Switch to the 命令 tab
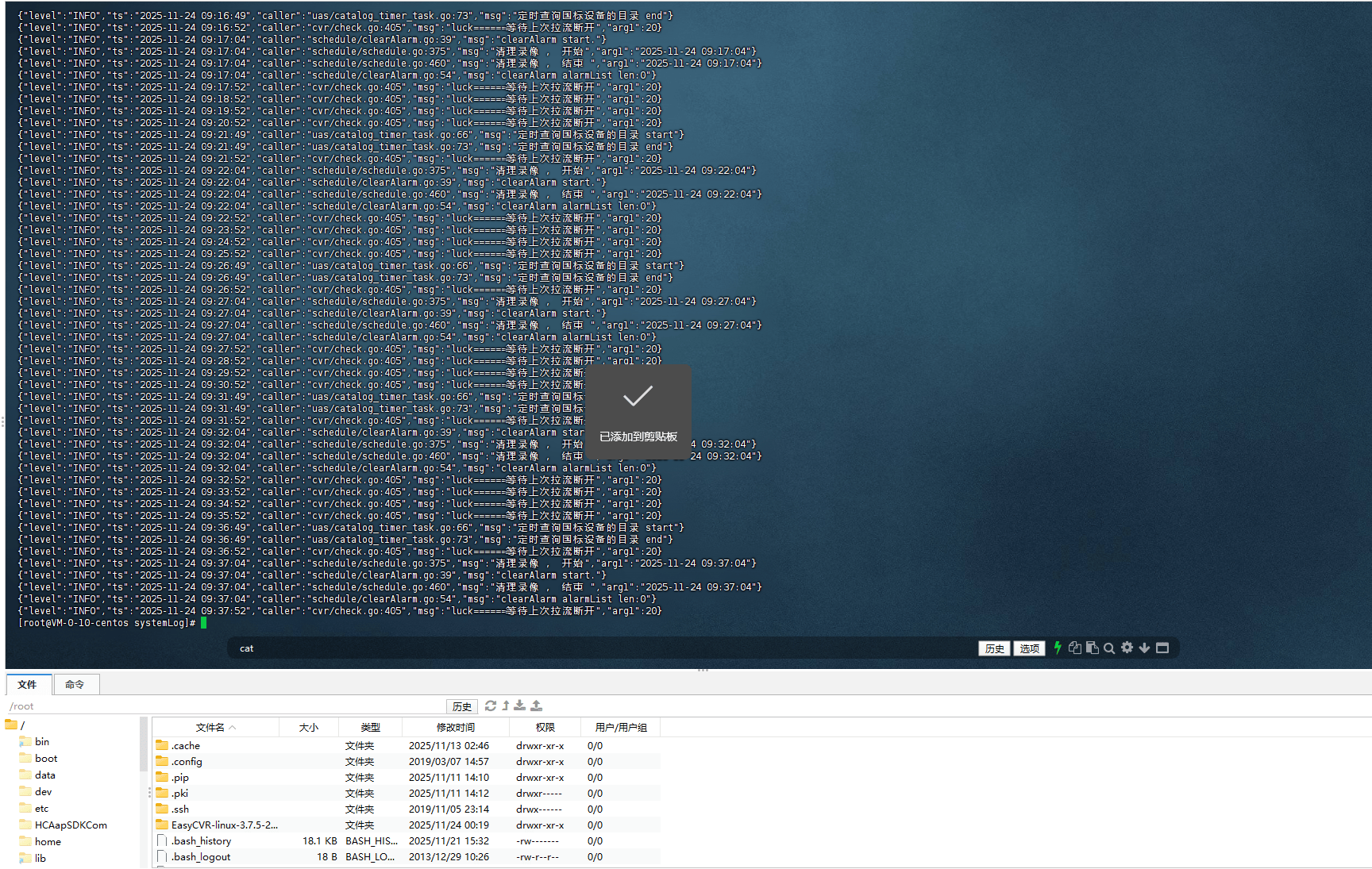 click(x=75, y=684)
